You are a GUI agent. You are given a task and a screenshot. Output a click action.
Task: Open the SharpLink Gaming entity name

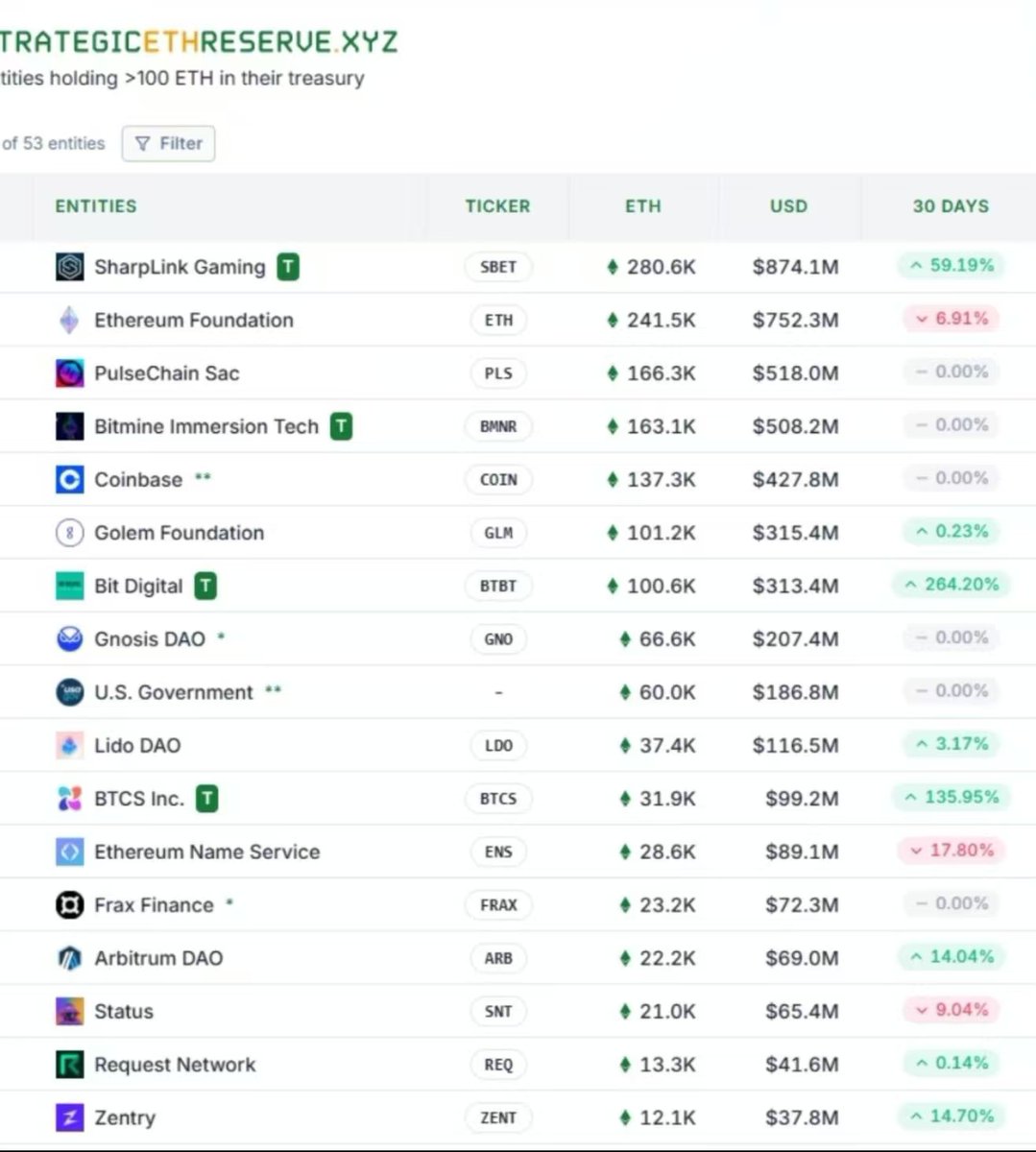pyautogui.click(x=180, y=267)
